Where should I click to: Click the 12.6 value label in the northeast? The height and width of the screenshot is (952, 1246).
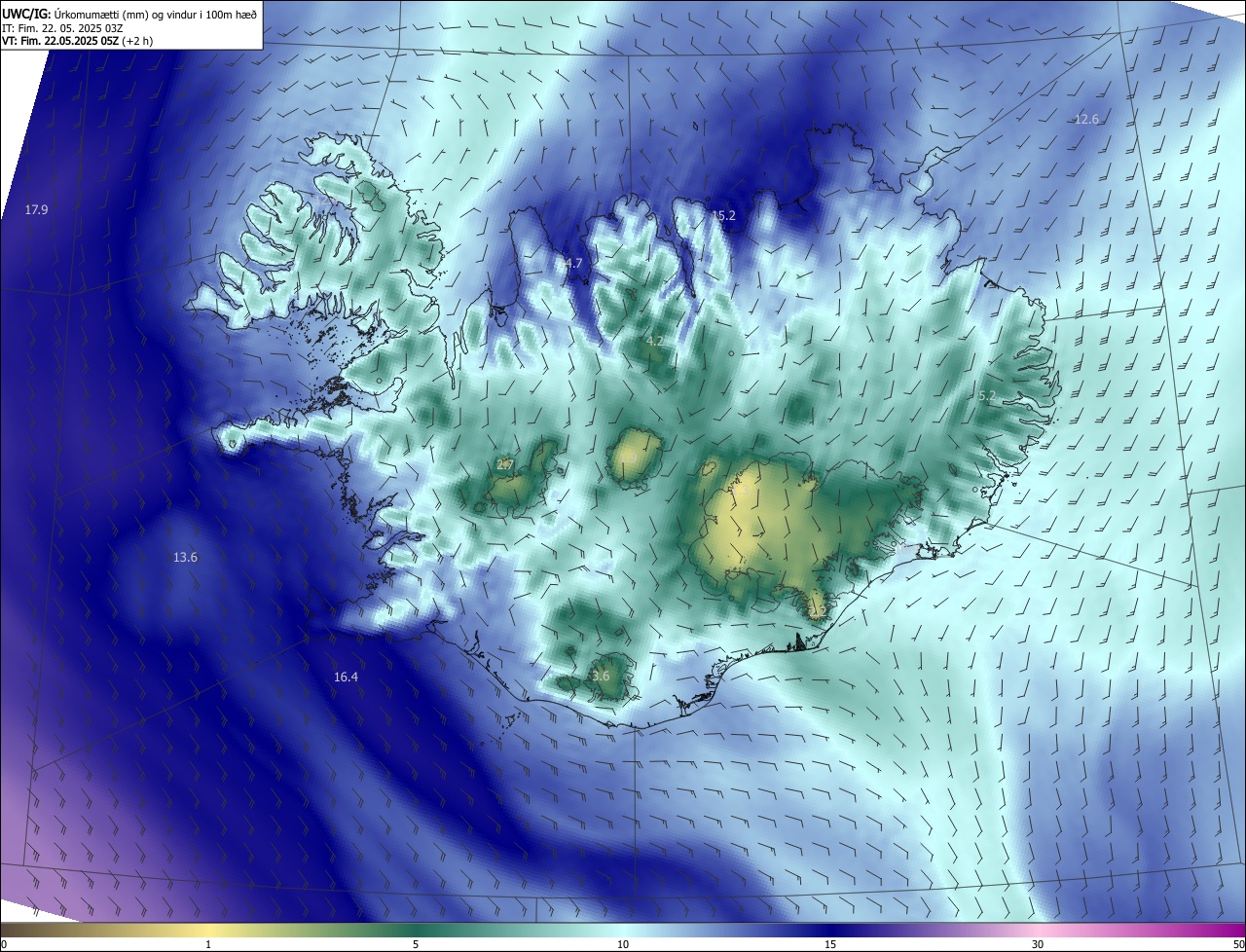[x=1086, y=119]
